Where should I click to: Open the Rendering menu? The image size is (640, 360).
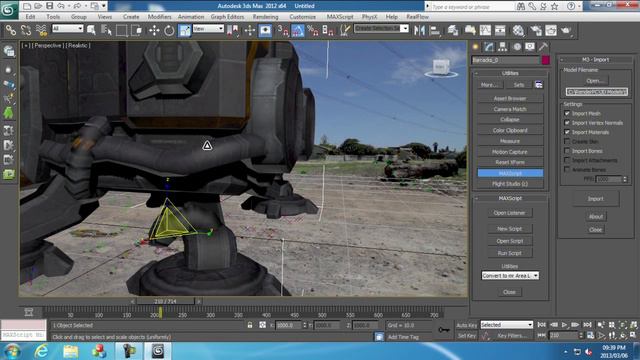[x=265, y=17]
